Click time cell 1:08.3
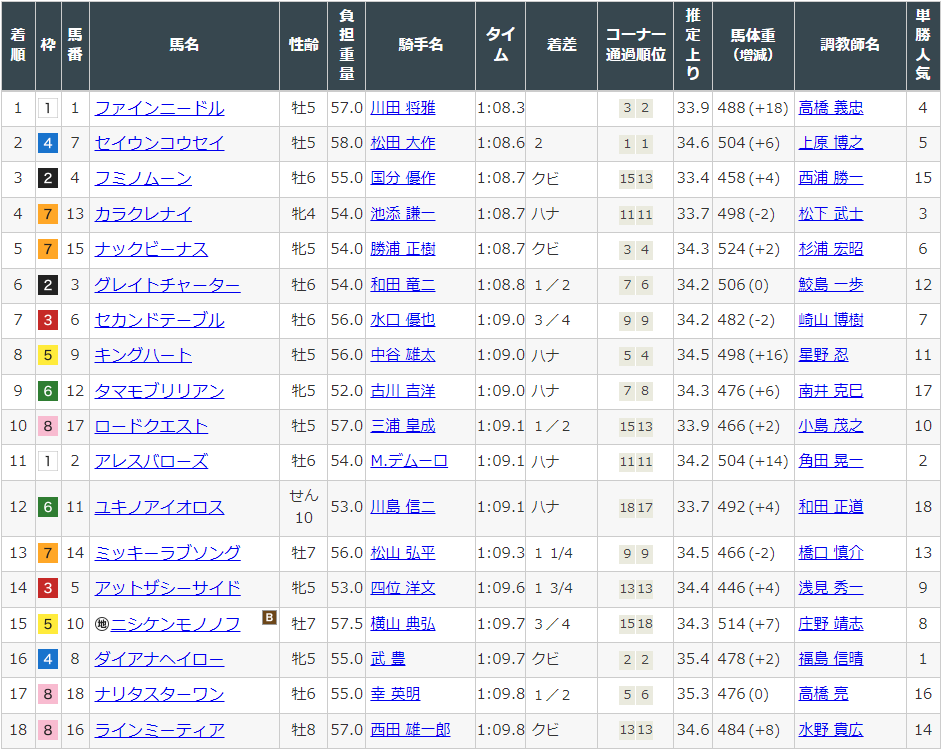 point(500,108)
